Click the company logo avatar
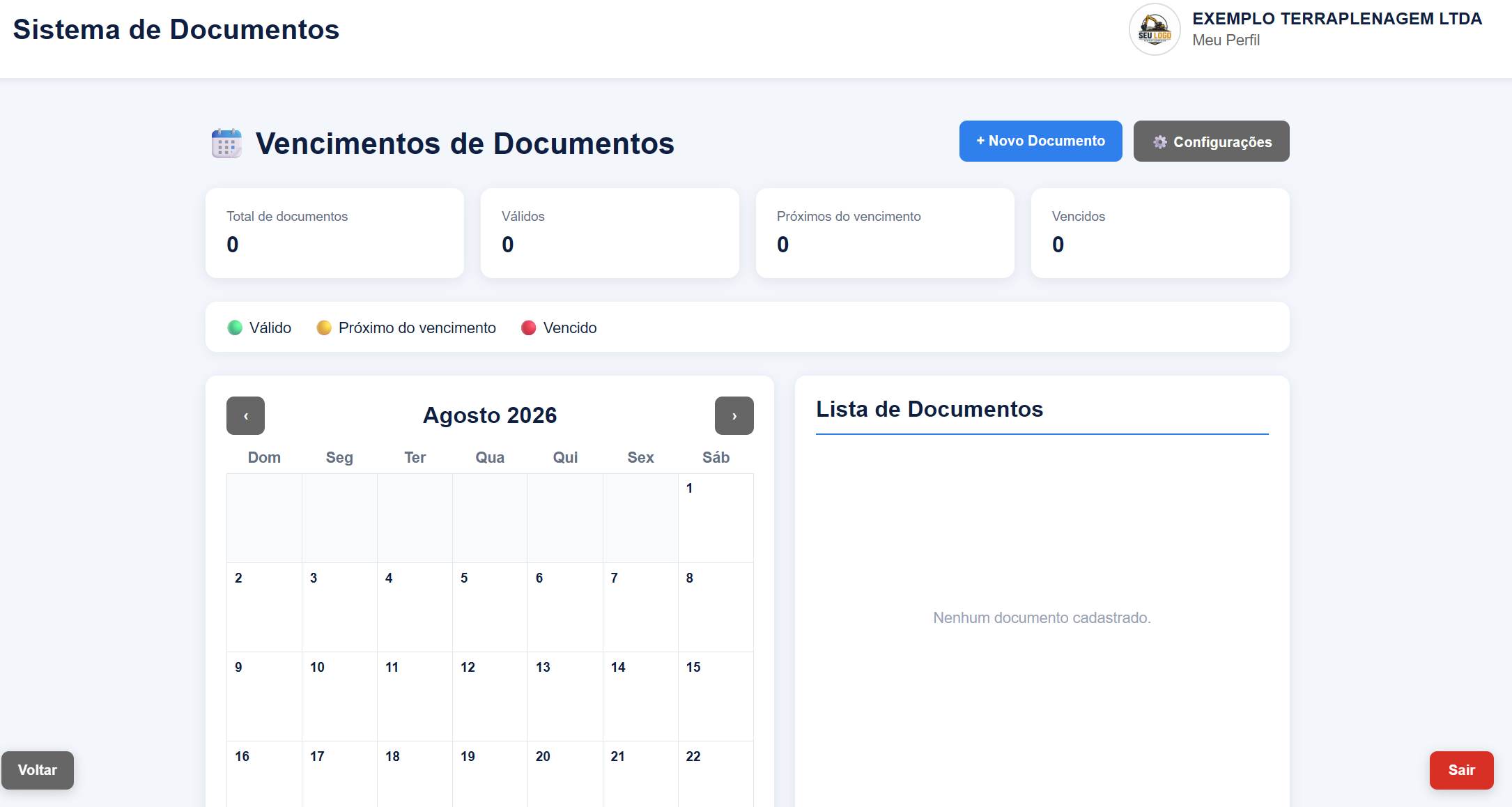The image size is (1512, 807). [1155, 29]
